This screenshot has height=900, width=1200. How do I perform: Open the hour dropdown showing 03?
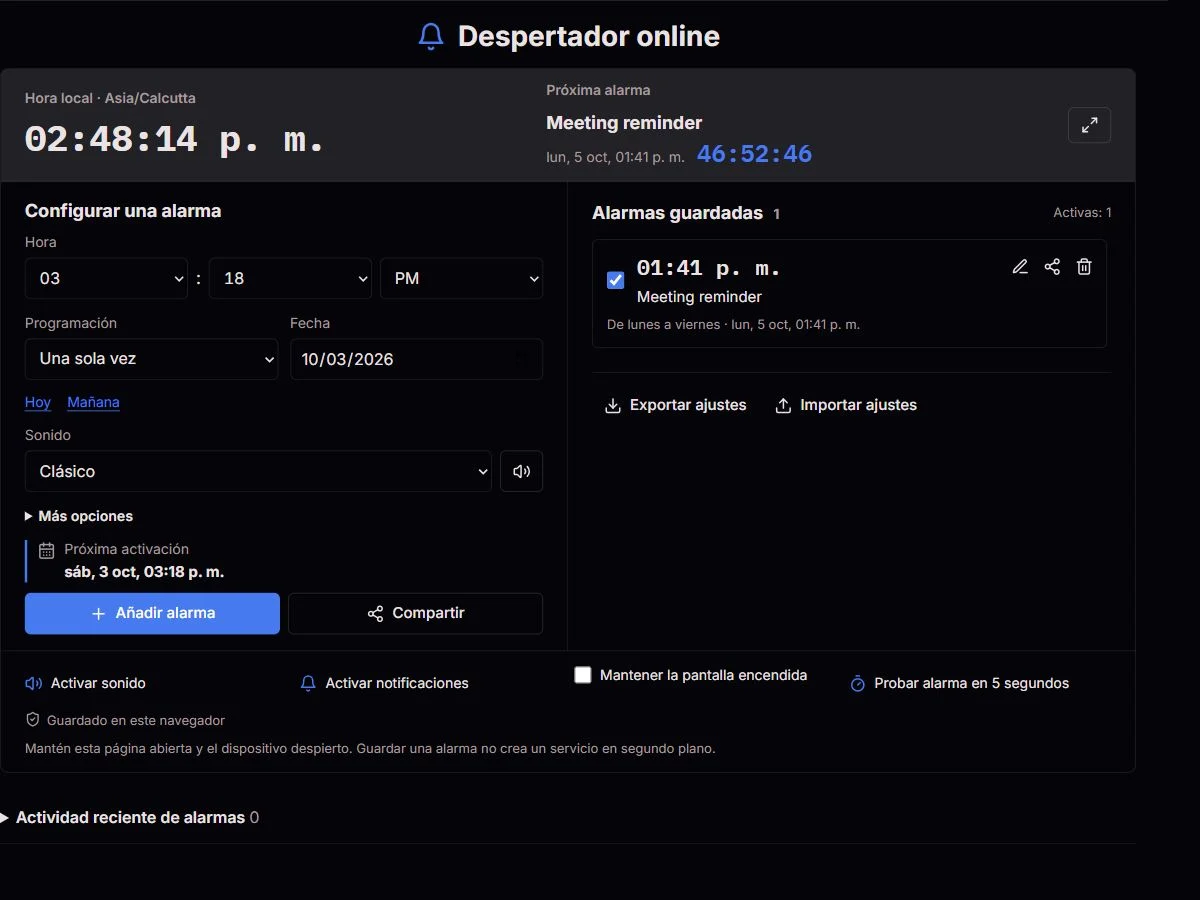point(106,278)
